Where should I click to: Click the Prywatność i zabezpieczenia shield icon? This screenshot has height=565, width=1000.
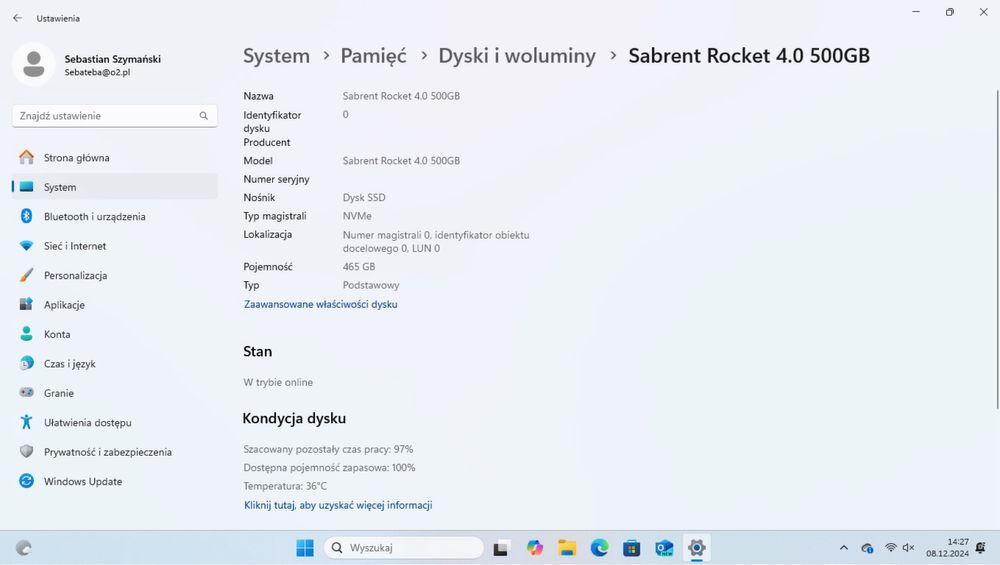coord(26,451)
